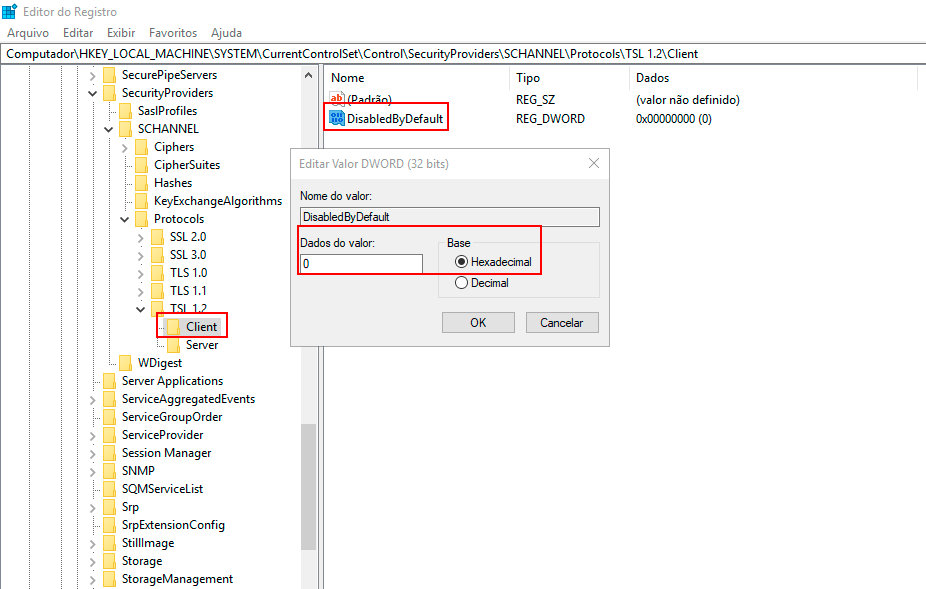Select the SSL 3.0 folder icon
926x589 pixels.
(157, 255)
